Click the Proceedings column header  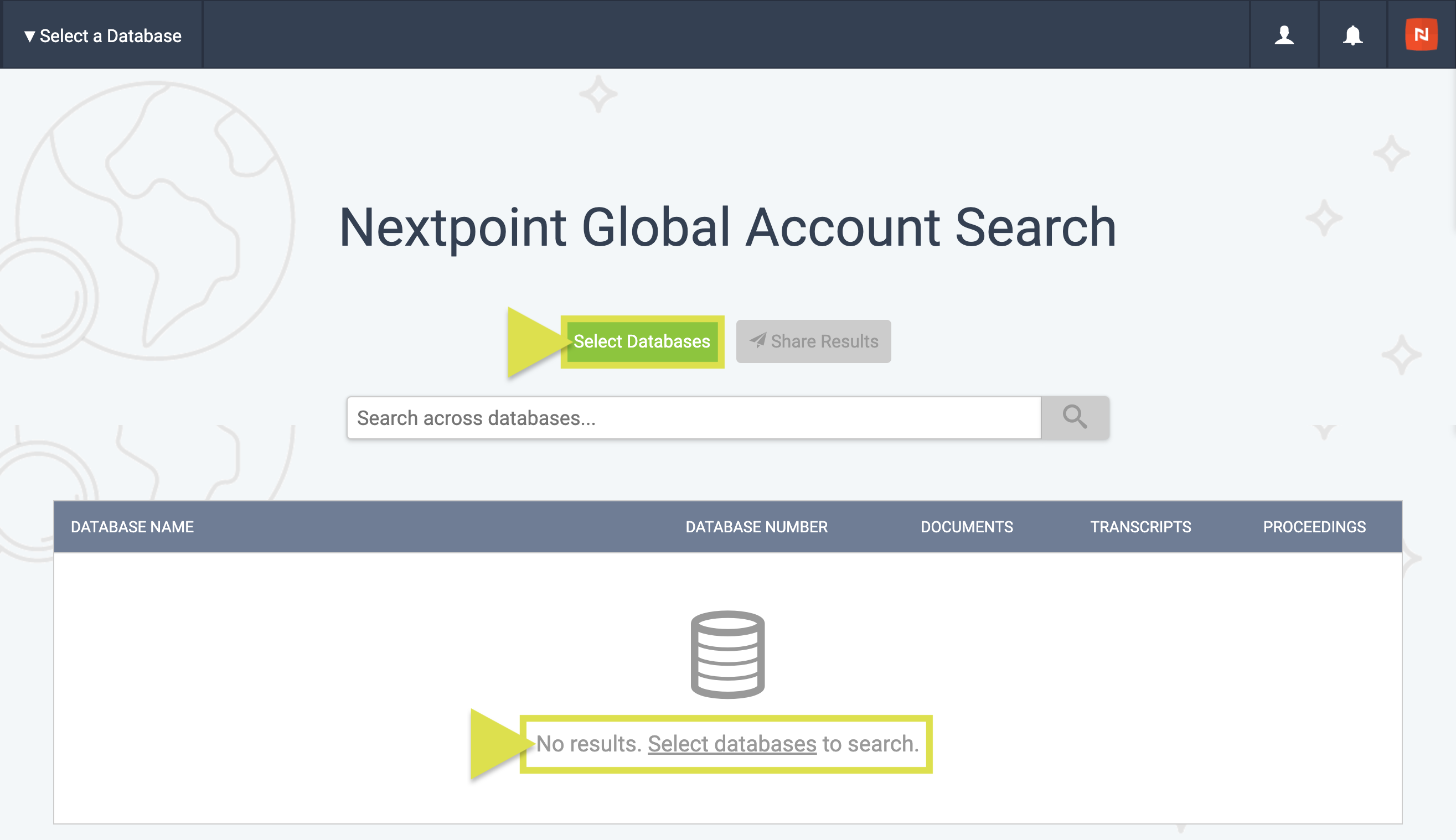coord(1314,527)
